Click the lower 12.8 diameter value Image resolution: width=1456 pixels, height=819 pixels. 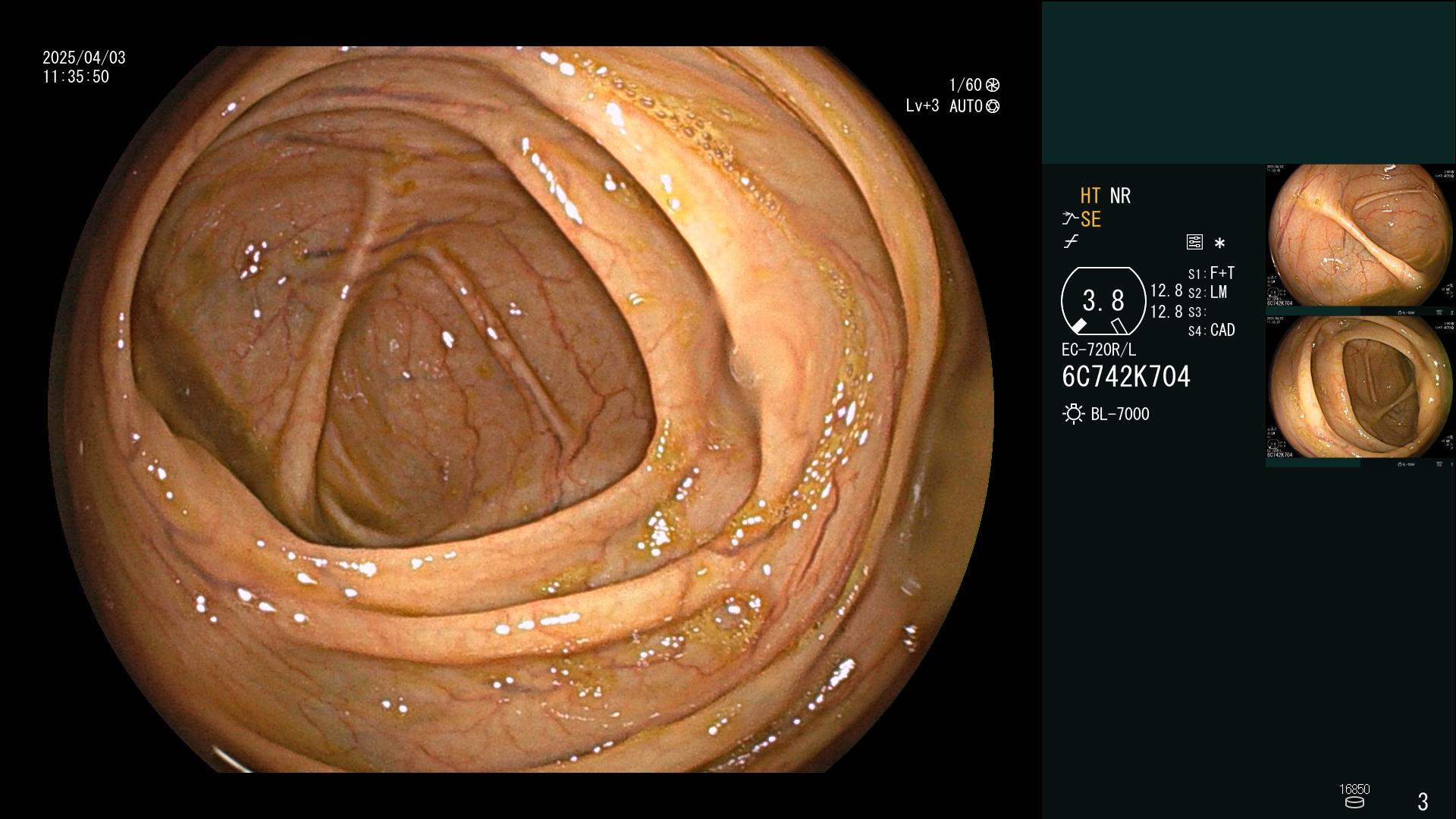1166,312
